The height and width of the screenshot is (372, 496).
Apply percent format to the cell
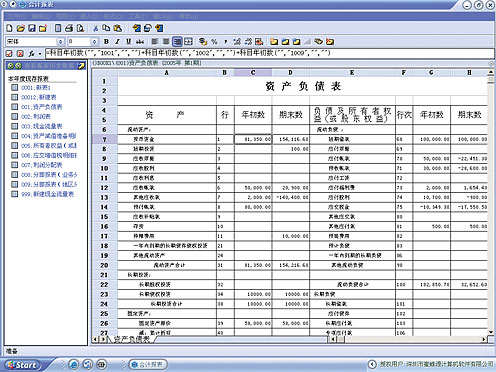pos(214,42)
